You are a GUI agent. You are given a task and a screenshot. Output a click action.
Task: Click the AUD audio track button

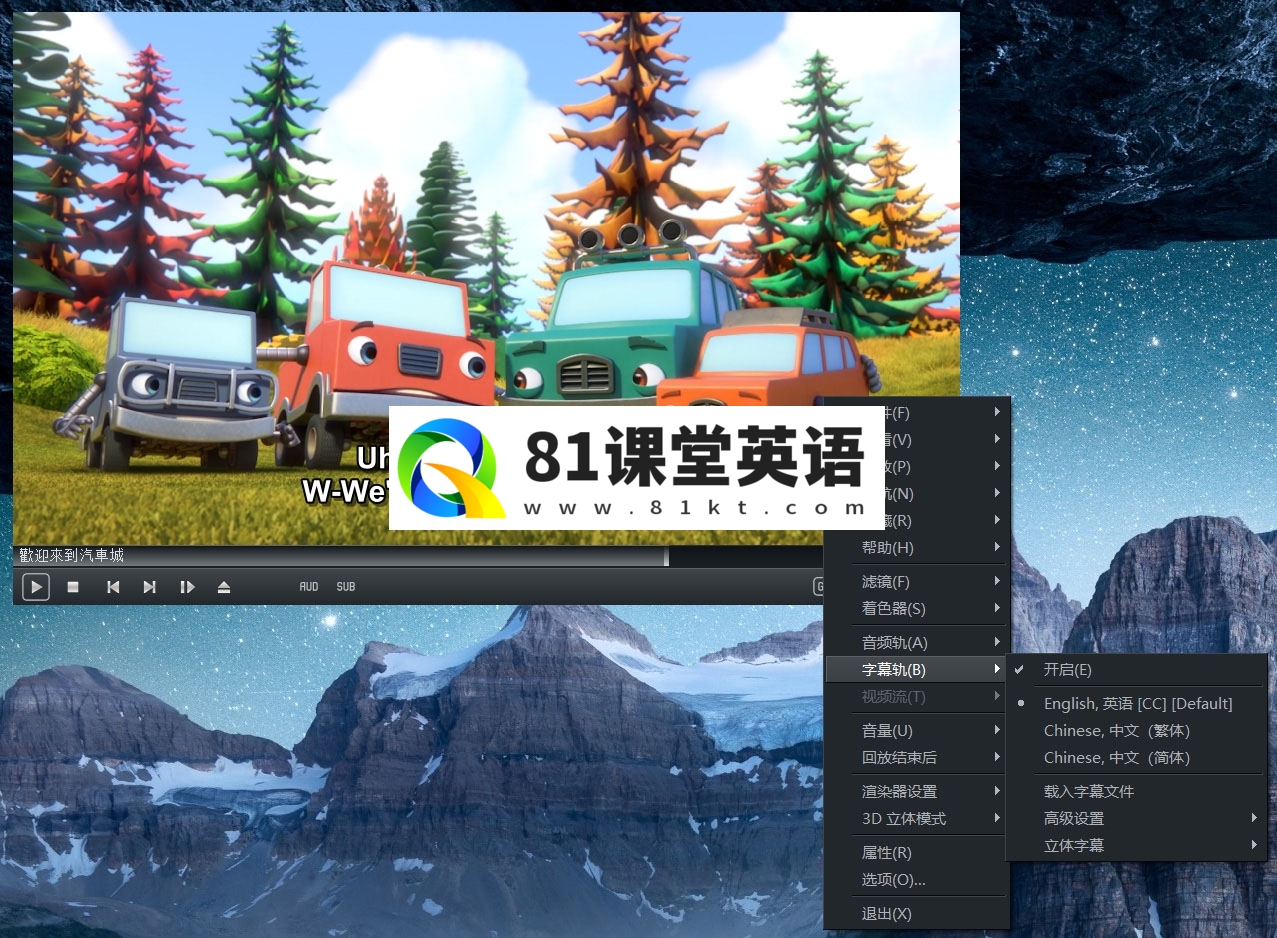(309, 587)
